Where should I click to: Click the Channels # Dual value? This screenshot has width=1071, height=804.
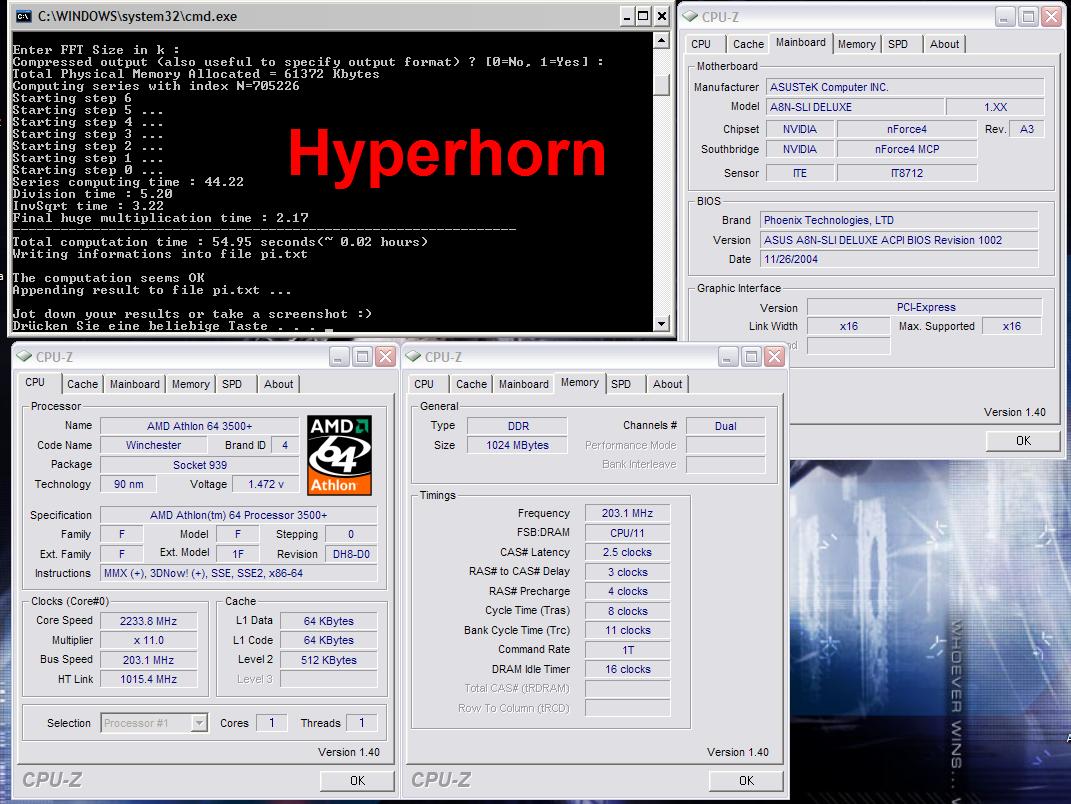(x=725, y=426)
